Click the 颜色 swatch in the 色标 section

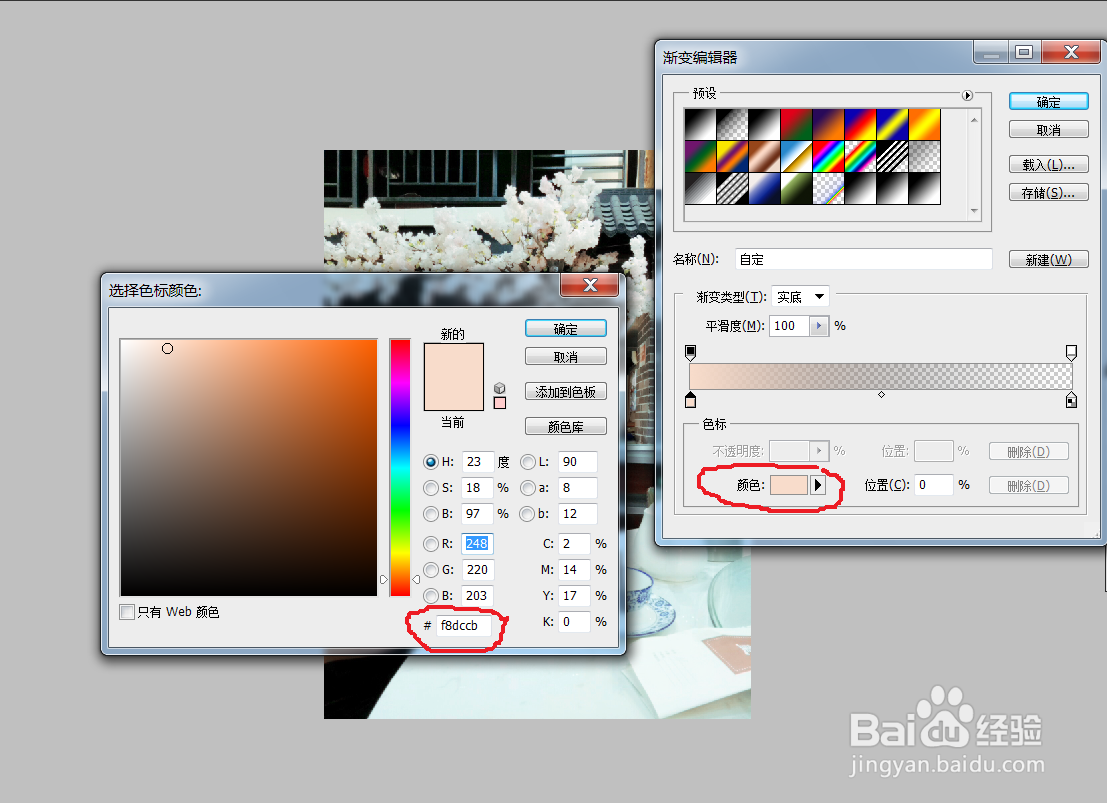789,485
